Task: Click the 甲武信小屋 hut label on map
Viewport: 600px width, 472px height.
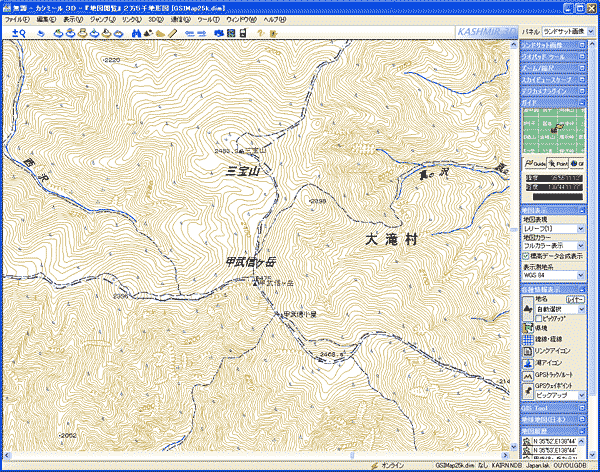Action: tap(300, 314)
